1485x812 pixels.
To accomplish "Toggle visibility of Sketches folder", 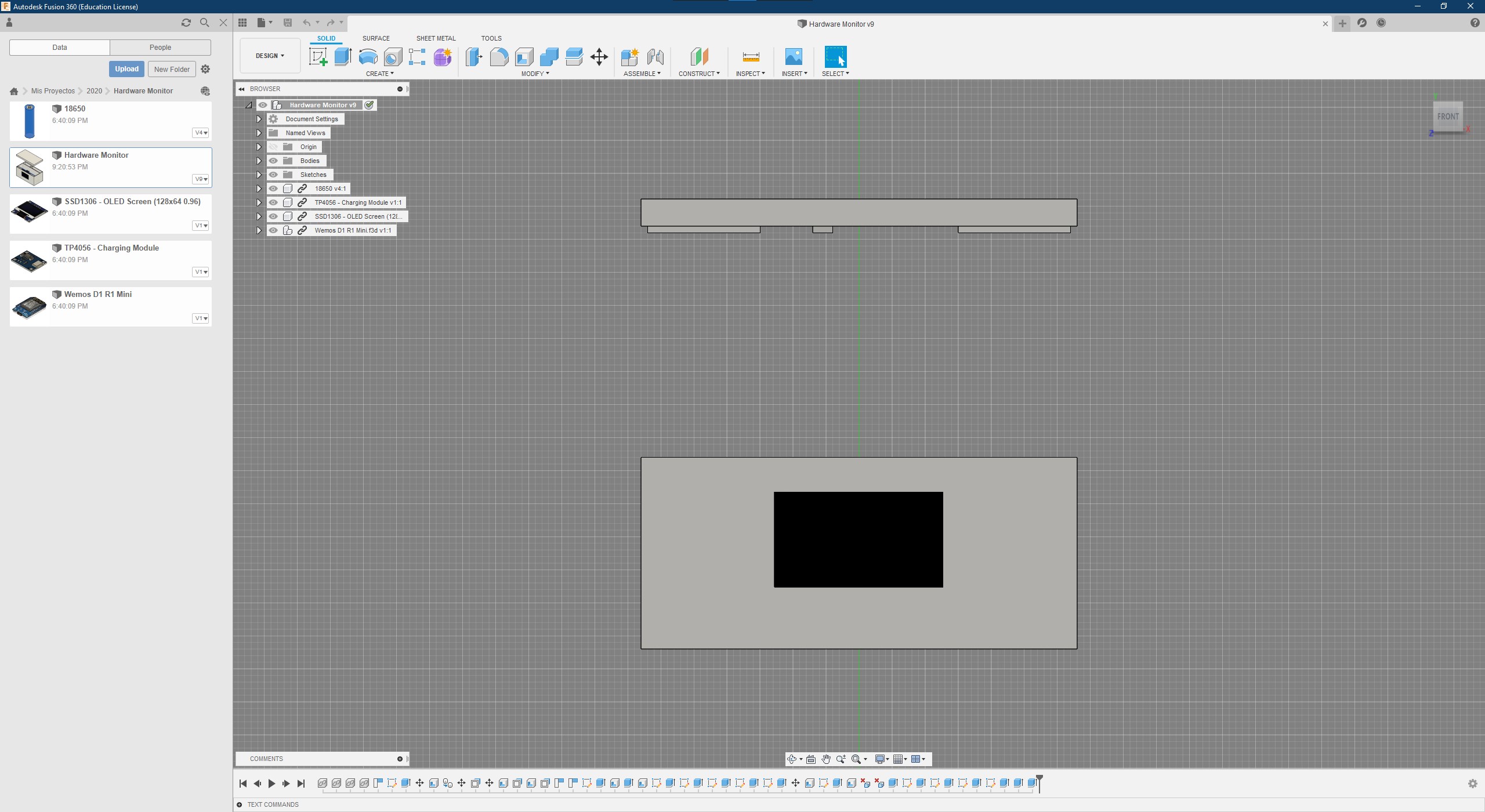I will 273,175.
